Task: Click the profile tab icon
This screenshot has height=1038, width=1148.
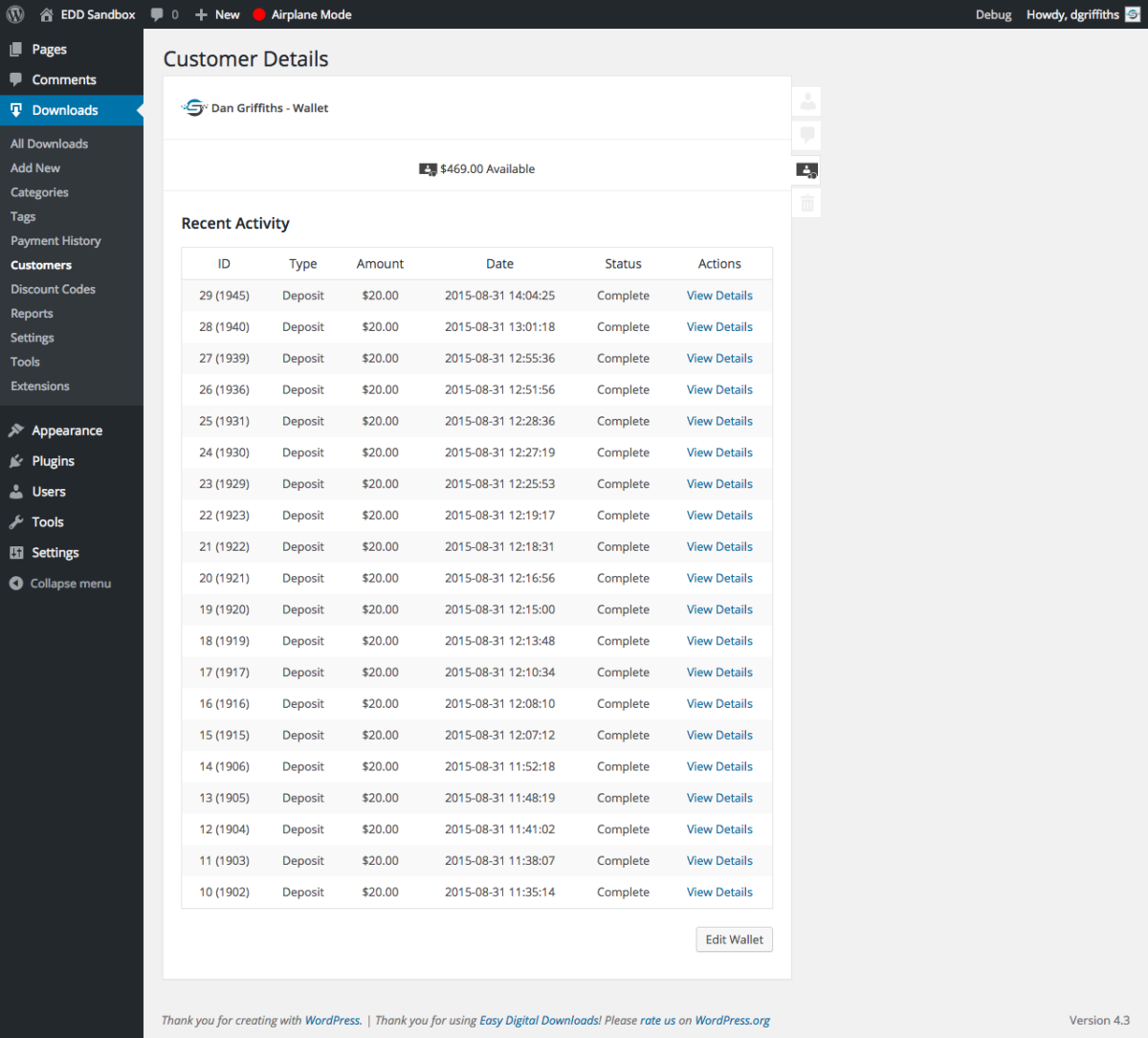Action: coord(807,101)
